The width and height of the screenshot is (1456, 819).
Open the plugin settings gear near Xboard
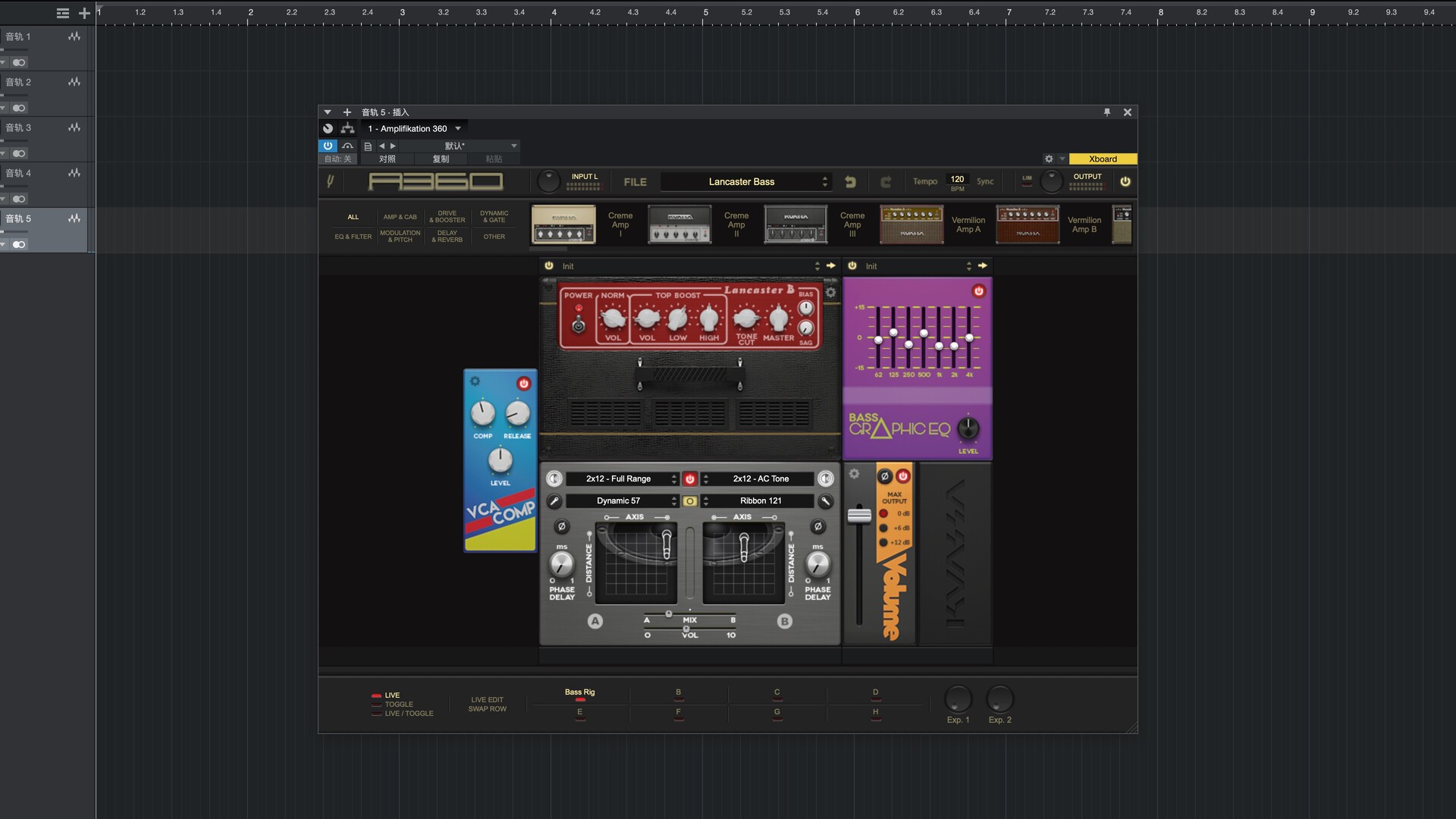(1049, 159)
